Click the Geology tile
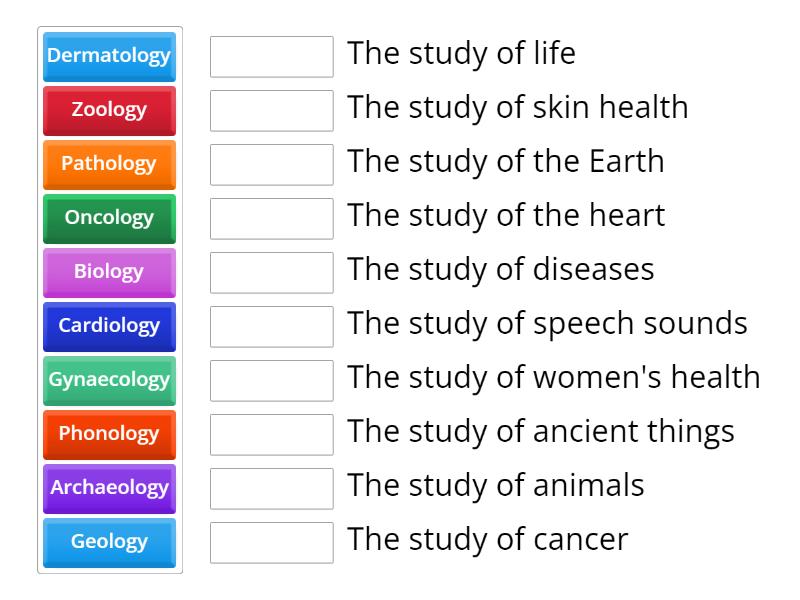 [x=109, y=542]
